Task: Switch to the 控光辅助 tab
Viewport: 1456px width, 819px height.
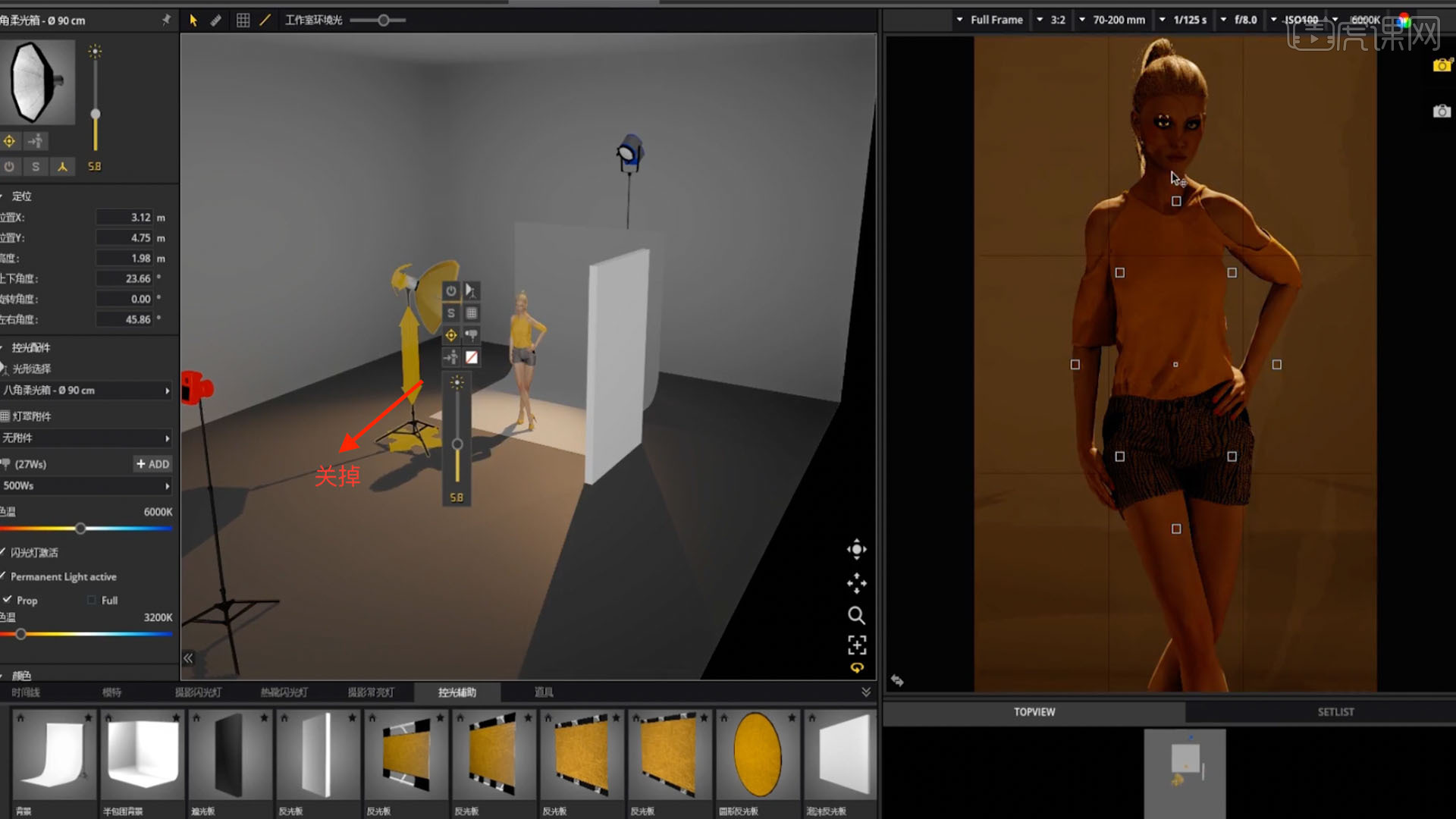Action: 457,692
